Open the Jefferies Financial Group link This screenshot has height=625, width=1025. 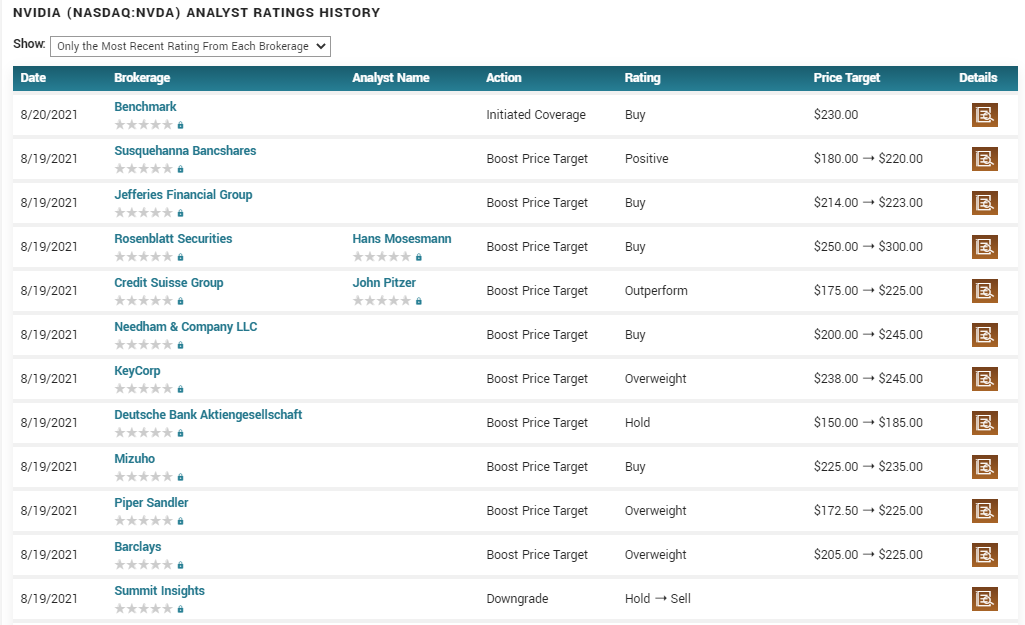pos(183,194)
